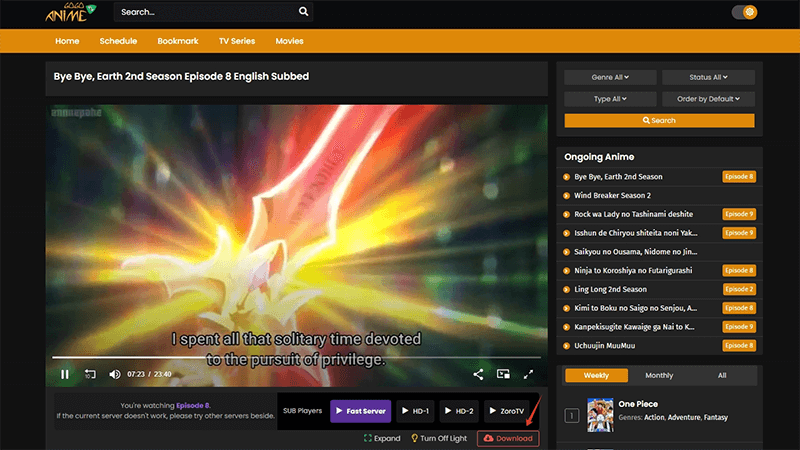The height and width of the screenshot is (450, 800).
Task: Go to Bookmark page
Action: pos(178,41)
